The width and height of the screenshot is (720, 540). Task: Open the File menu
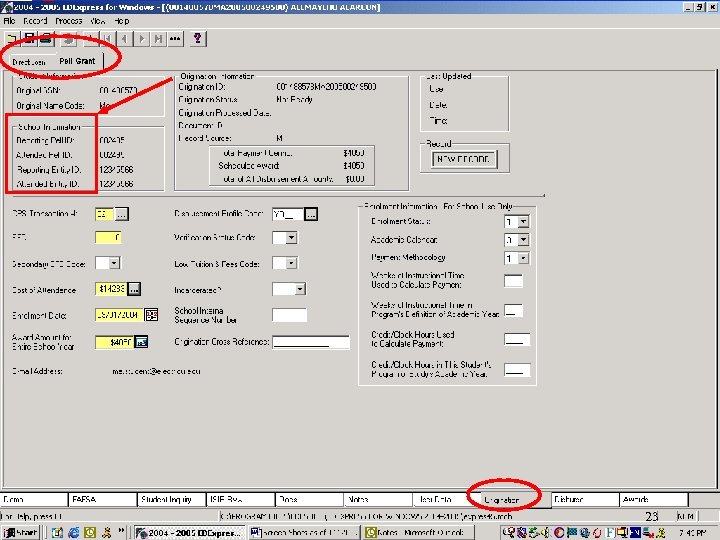9,21
